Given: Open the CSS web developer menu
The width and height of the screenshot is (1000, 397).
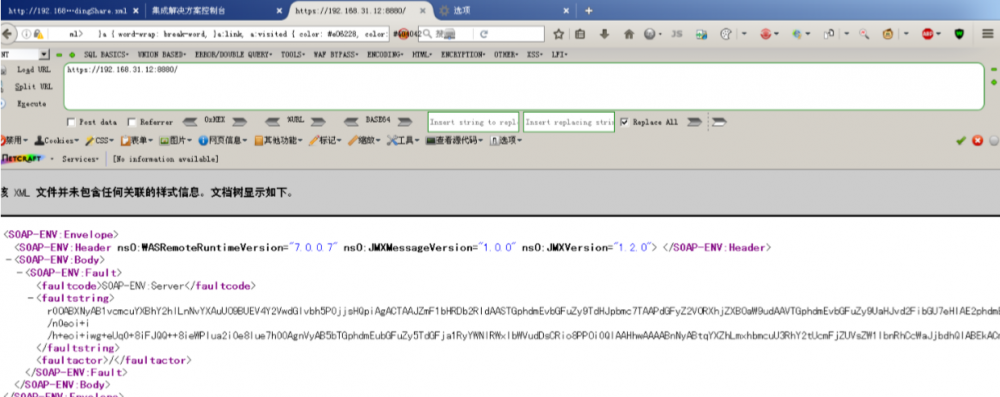Looking at the screenshot, I should [100, 140].
